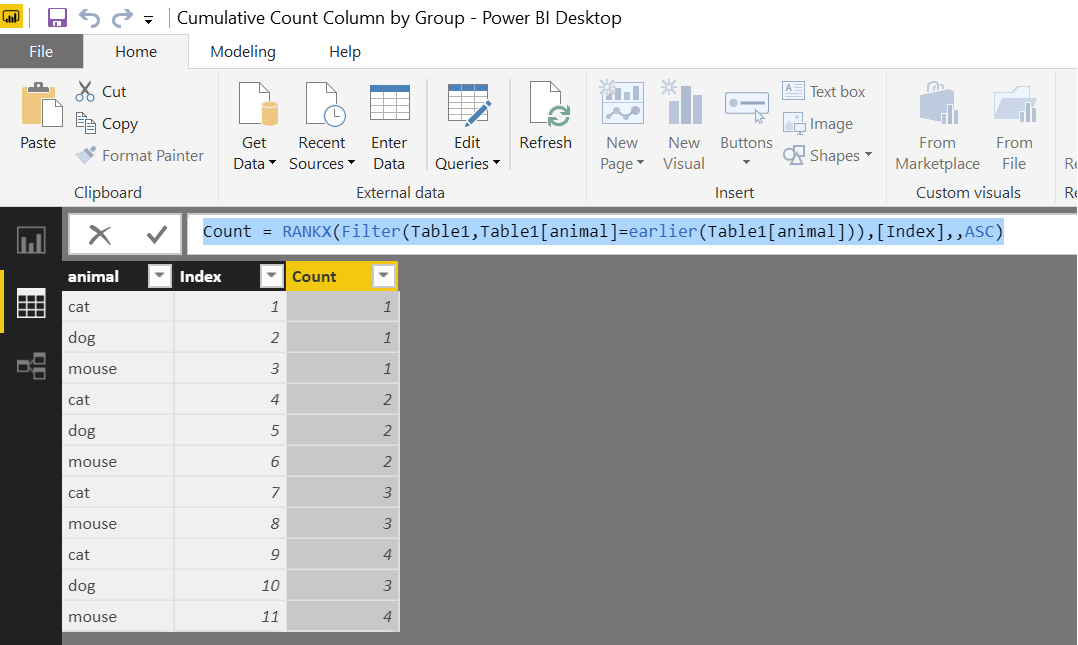Open the Index column filter dropdown
1078x645 pixels.
[x=272, y=276]
